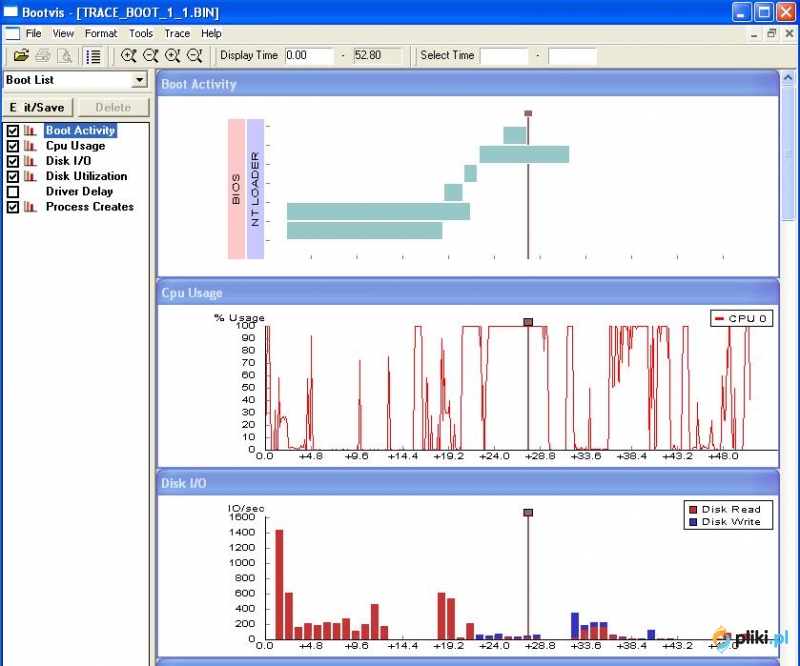800x666 pixels.
Task: Click the Print toolbar icon
Action: [43, 55]
